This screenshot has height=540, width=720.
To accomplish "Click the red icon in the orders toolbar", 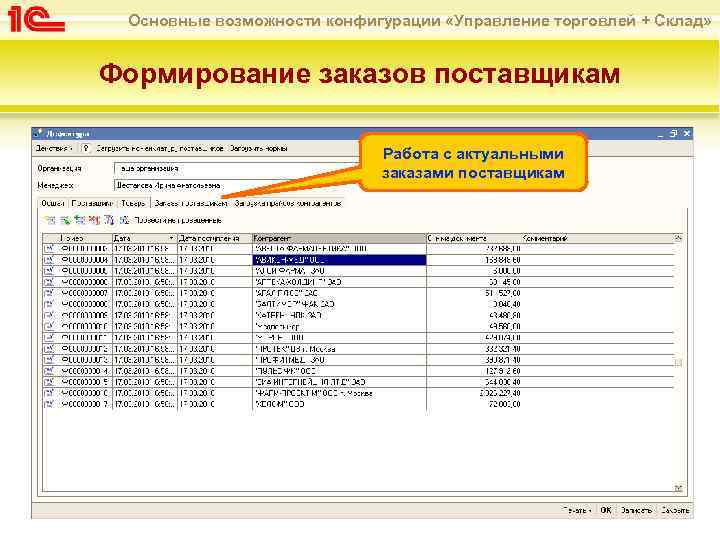I will [95, 220].
